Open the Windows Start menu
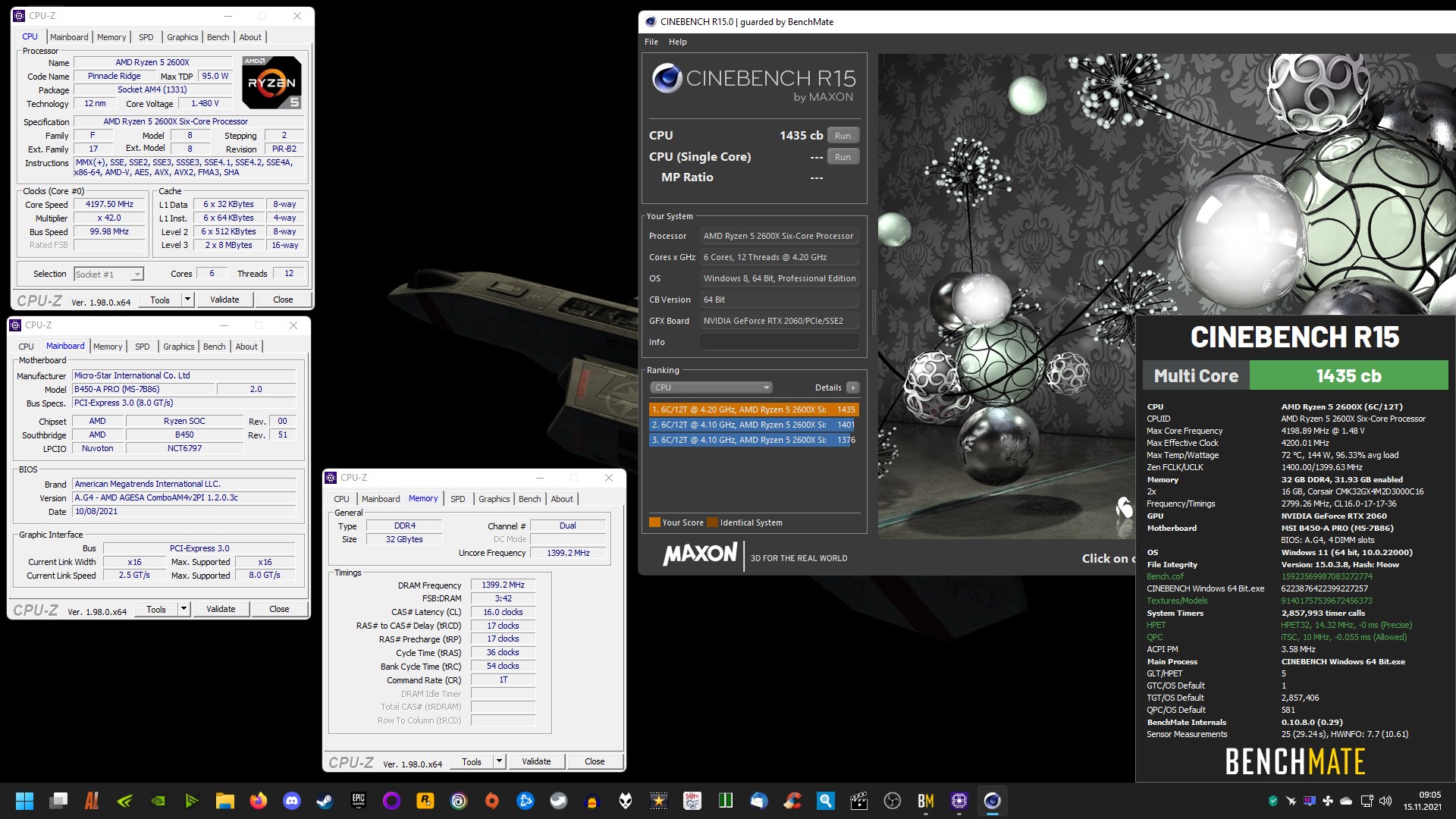1456x819 pixels. (x=24, y=801)
